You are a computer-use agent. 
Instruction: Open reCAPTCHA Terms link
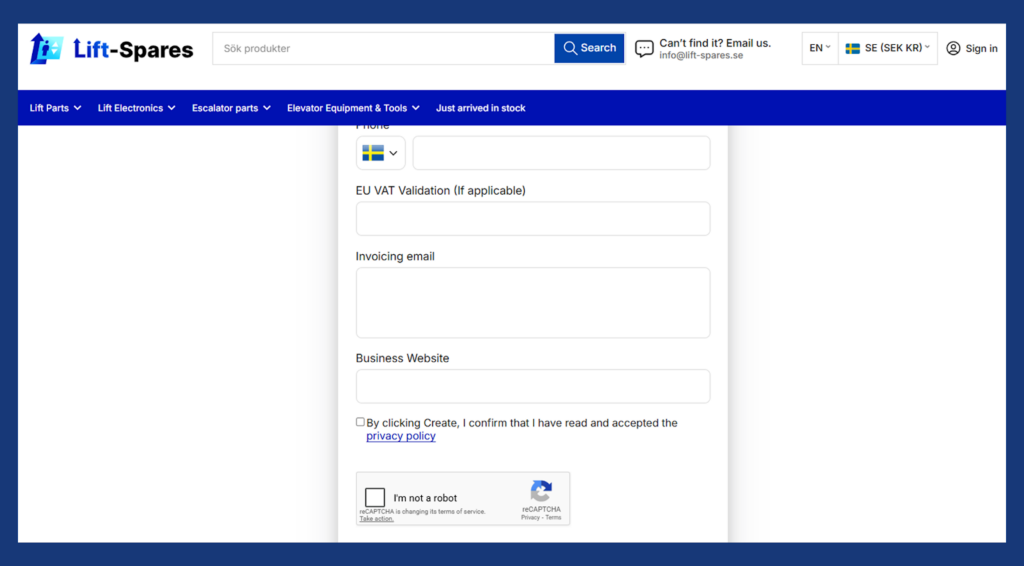[553, 517]
